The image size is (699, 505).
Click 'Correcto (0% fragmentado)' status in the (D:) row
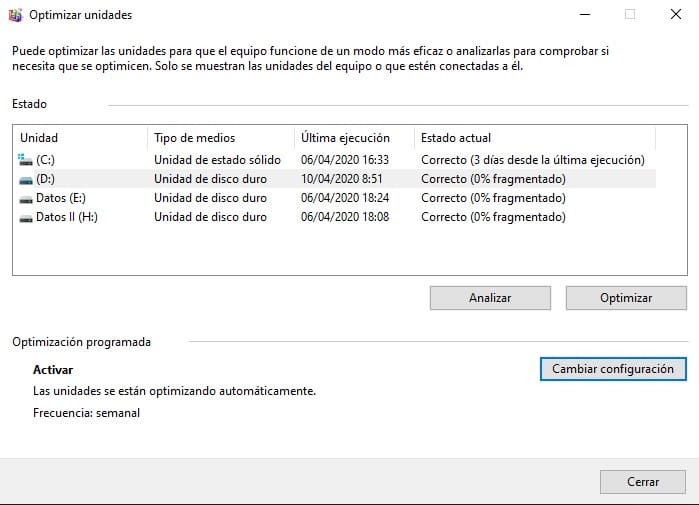(x=493, y=179)
